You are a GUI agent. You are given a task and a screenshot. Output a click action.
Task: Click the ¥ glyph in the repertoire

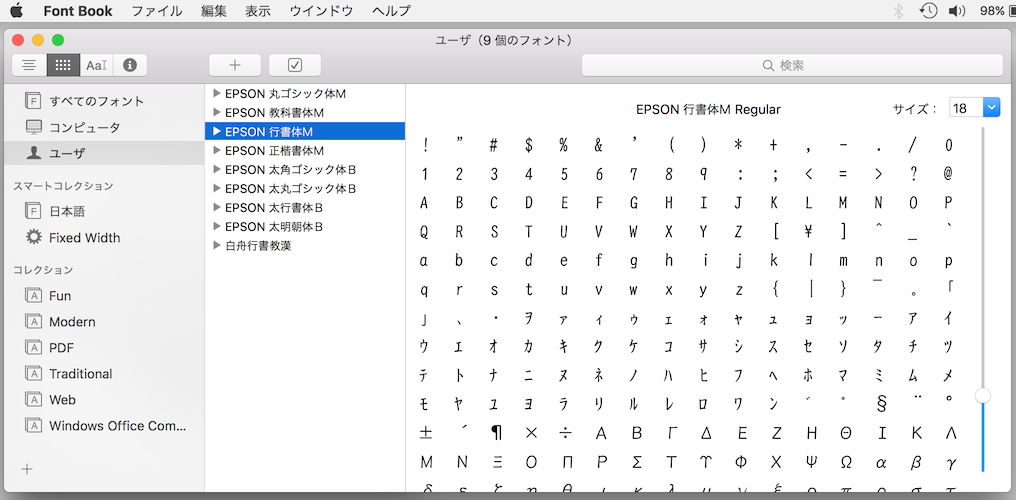(809, 231)
